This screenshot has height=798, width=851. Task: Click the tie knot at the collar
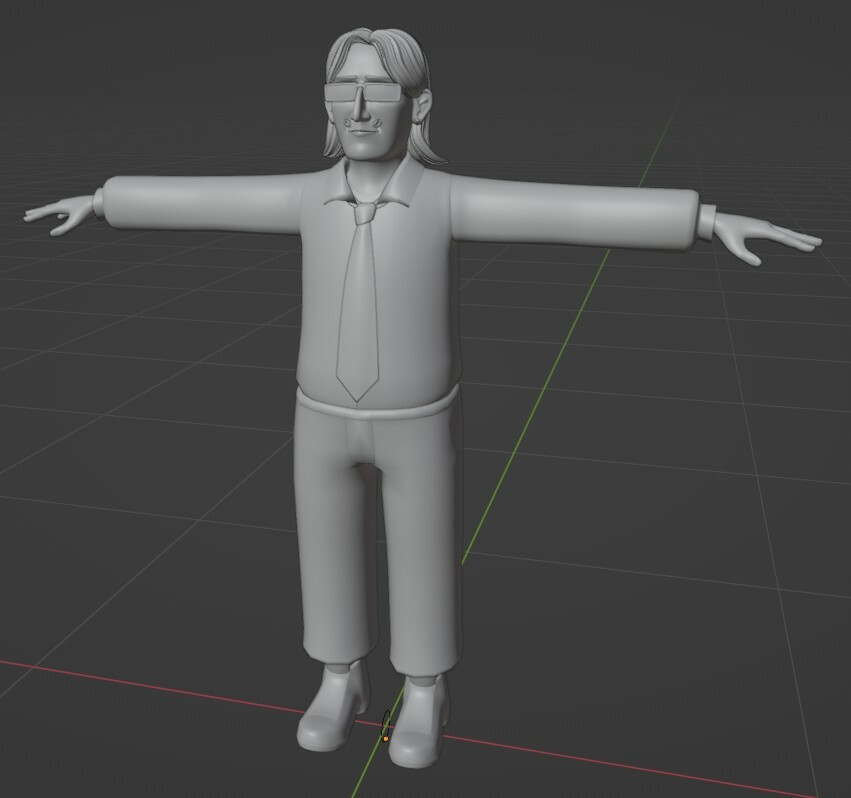(x=365, y=212)
